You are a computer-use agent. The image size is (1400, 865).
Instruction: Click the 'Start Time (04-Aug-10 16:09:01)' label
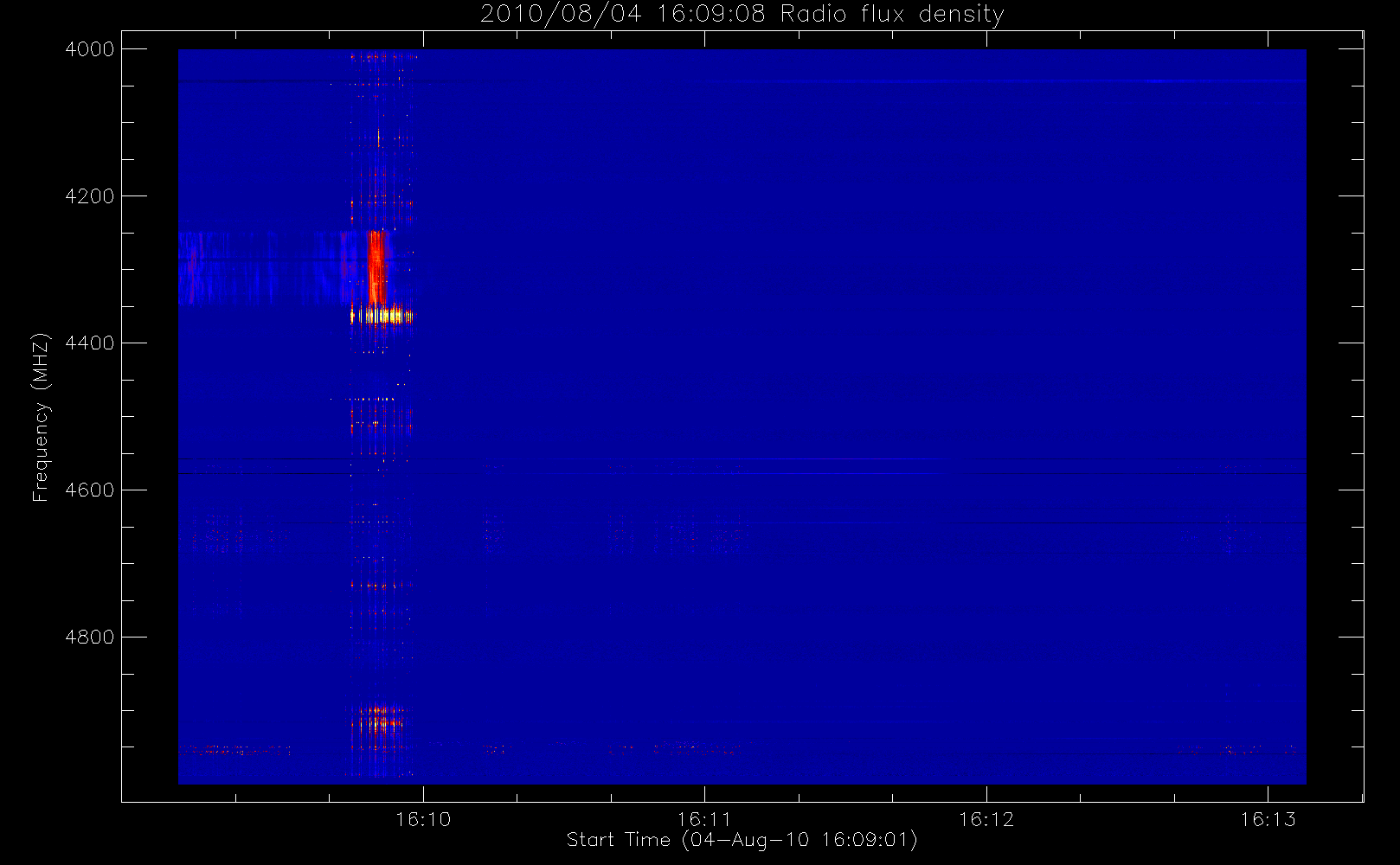tap(742, 840)
